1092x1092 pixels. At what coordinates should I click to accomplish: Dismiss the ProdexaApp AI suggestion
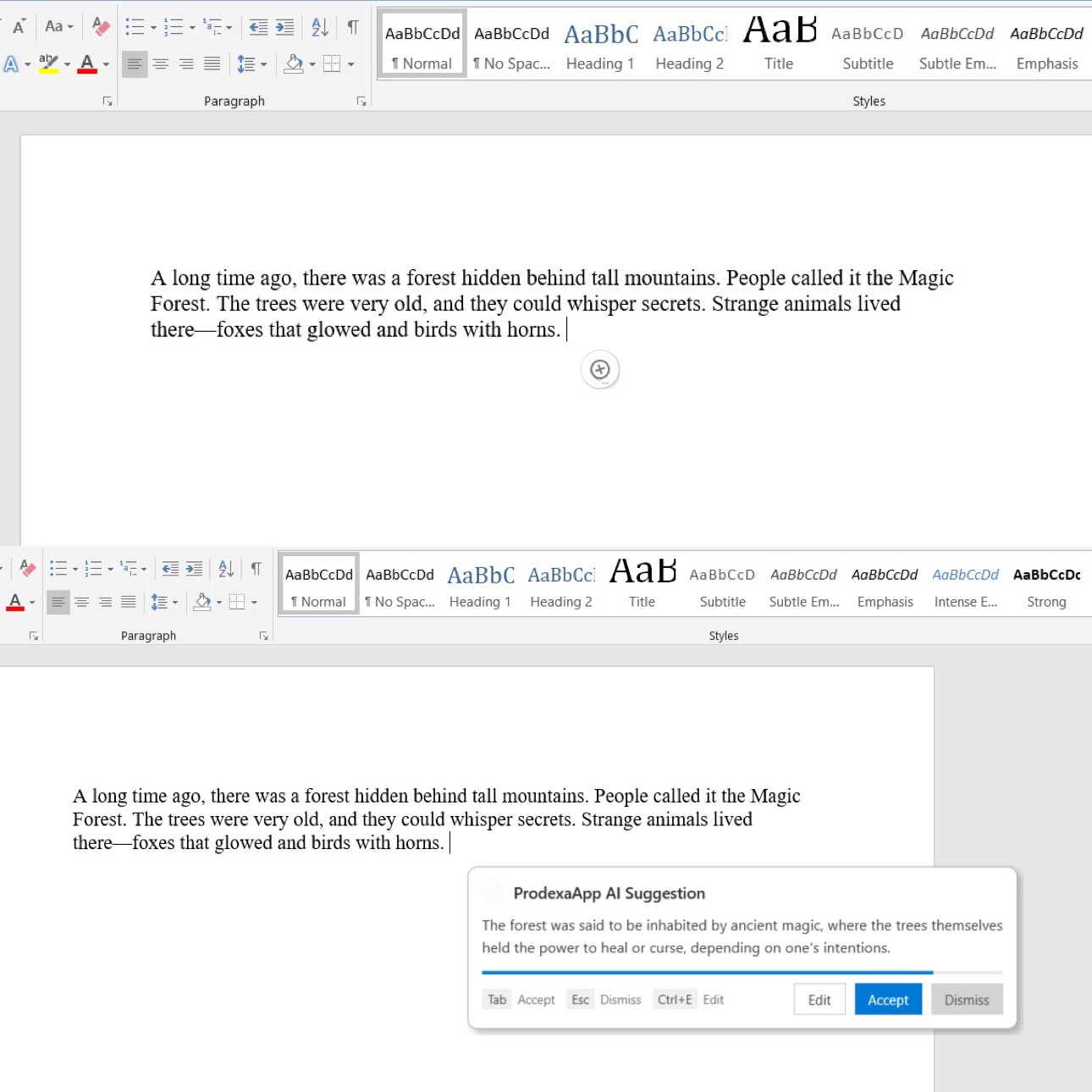[966, 999]
